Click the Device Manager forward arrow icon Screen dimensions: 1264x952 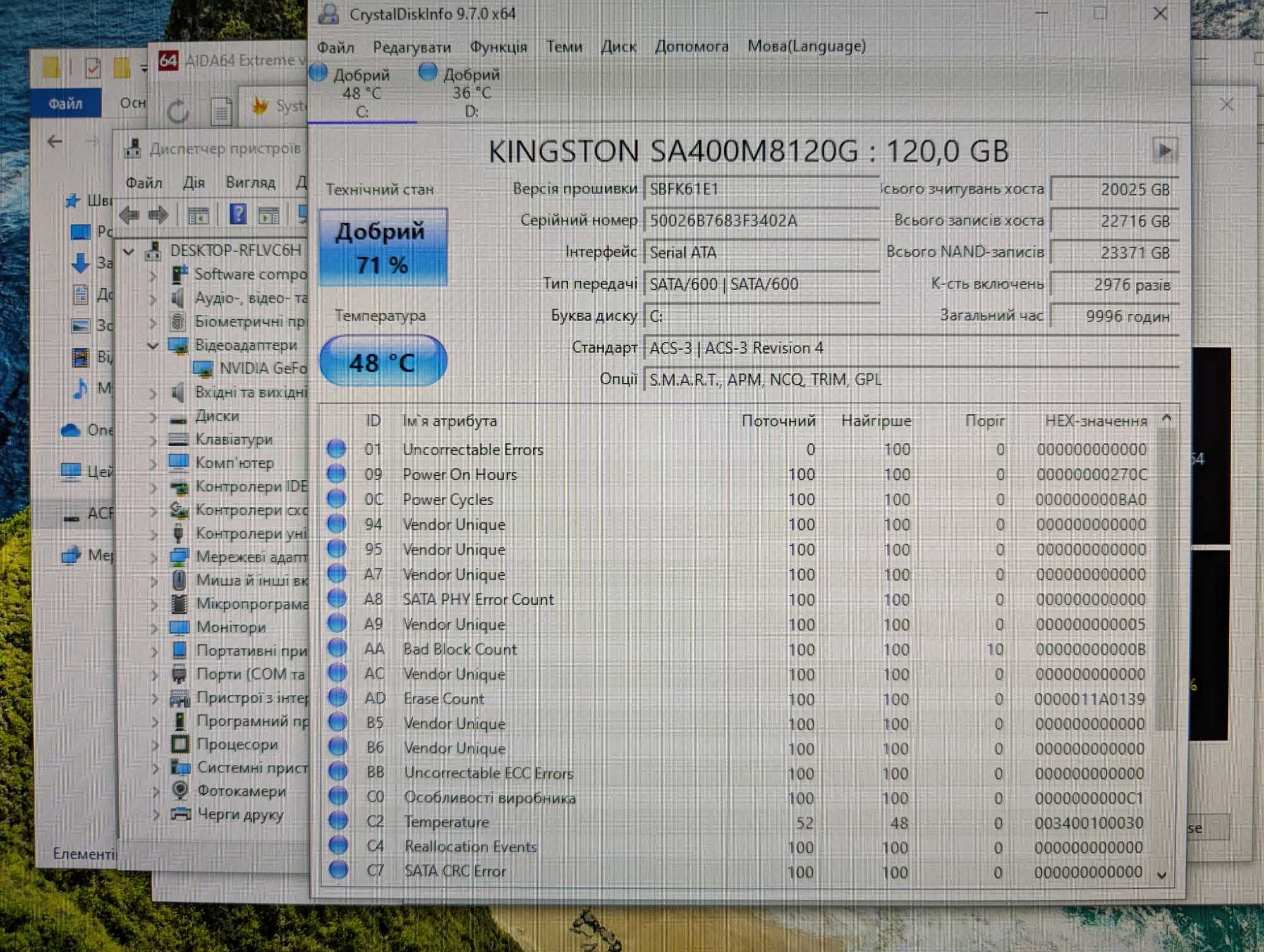(158, 216)
